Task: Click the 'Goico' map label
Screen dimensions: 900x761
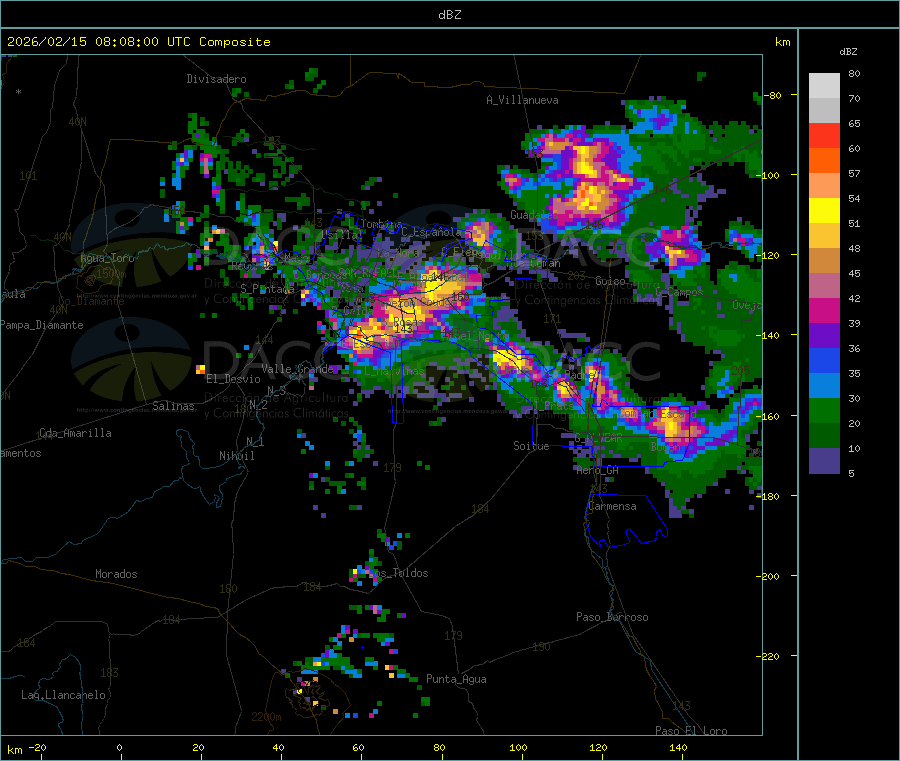Action: tap(610, 281)
